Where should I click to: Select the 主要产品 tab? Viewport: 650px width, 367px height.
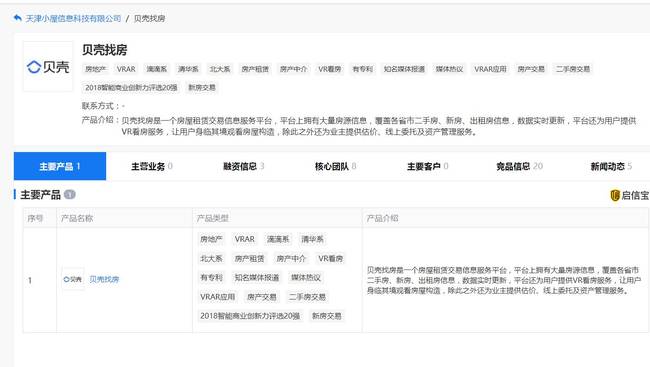point(60,166)
